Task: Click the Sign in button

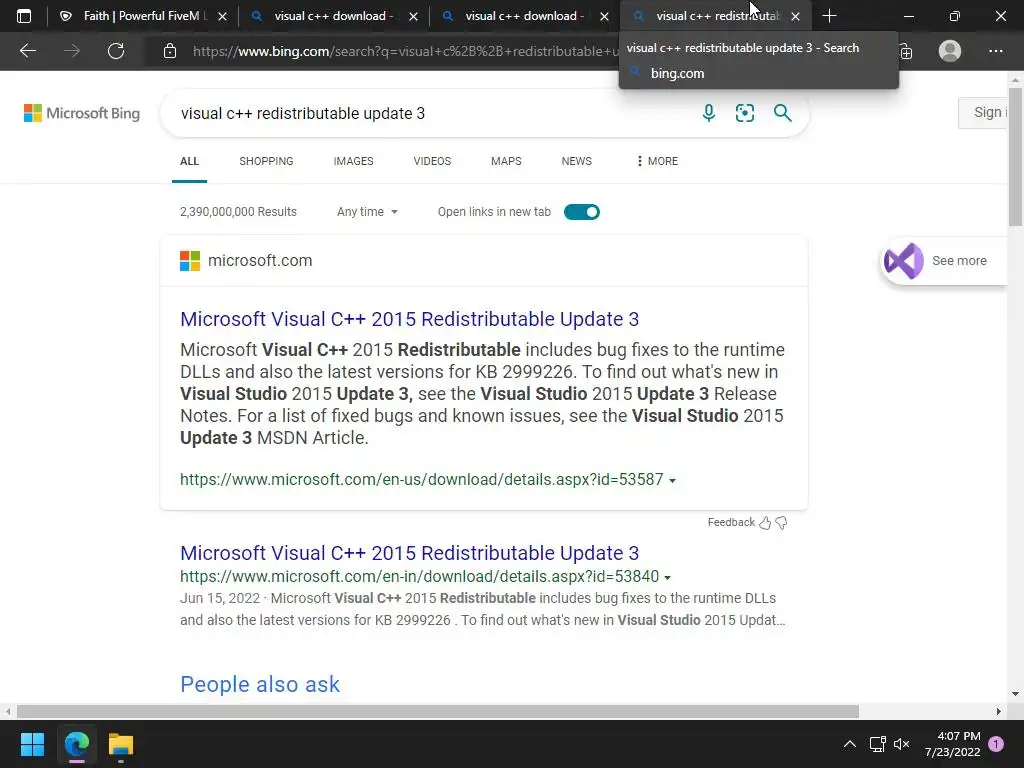Action: (x=985, y=112)
